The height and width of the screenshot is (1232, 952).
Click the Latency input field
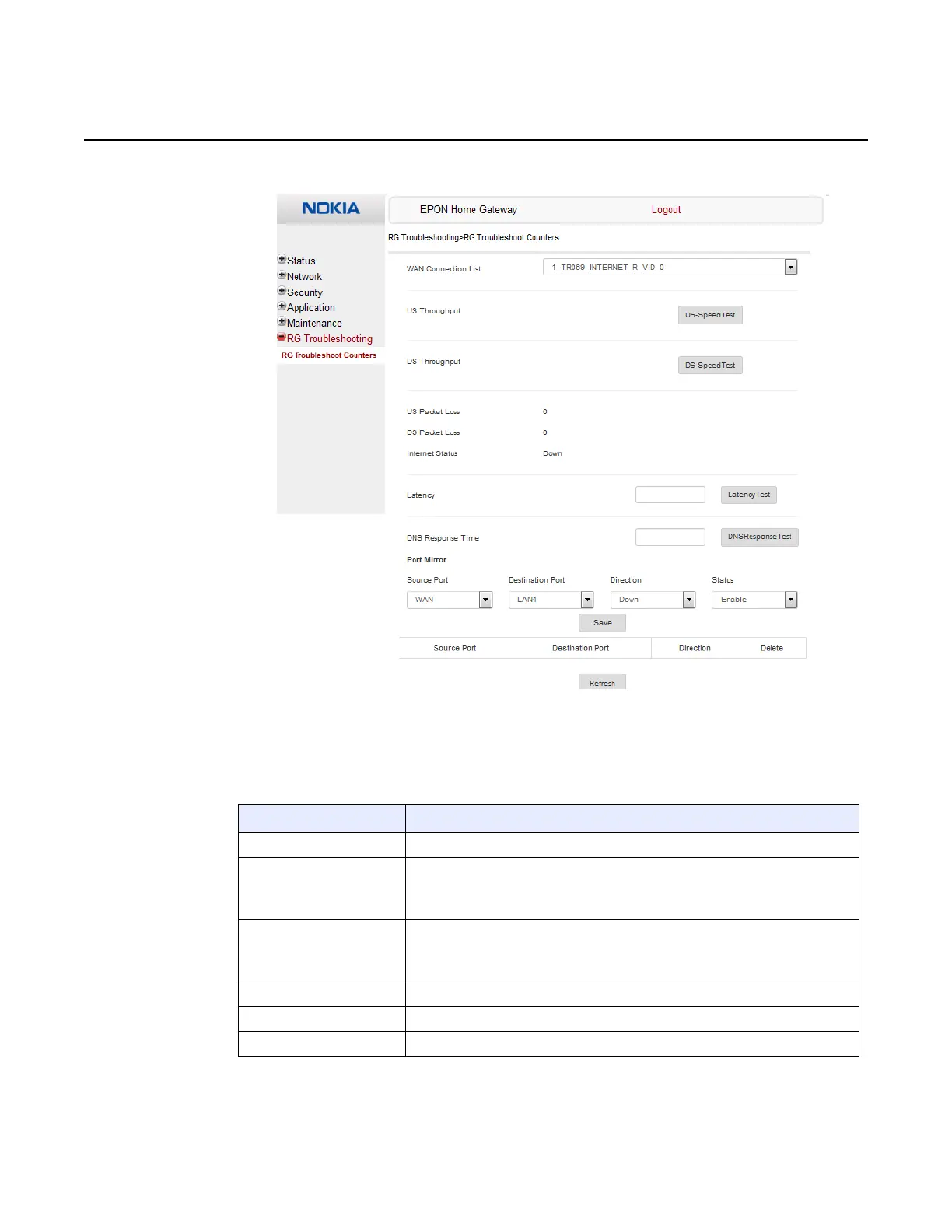coord(670,495)
